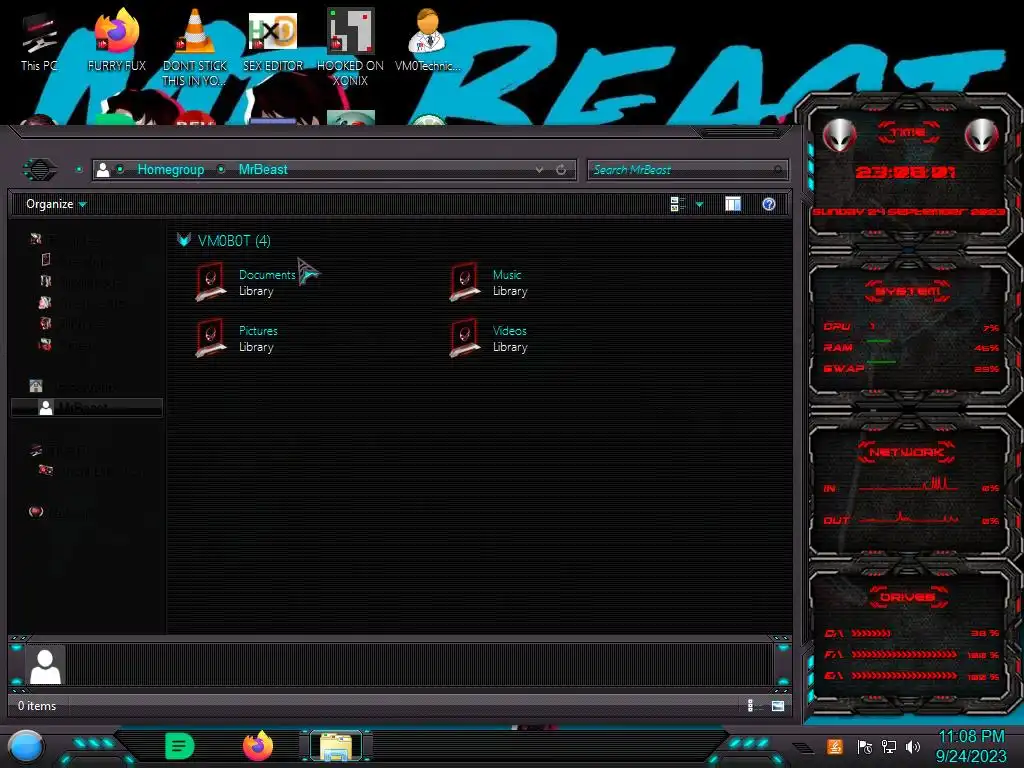
Task: Launch the FURRY FUX Firefox shortcut
Action: pos(116,40)
